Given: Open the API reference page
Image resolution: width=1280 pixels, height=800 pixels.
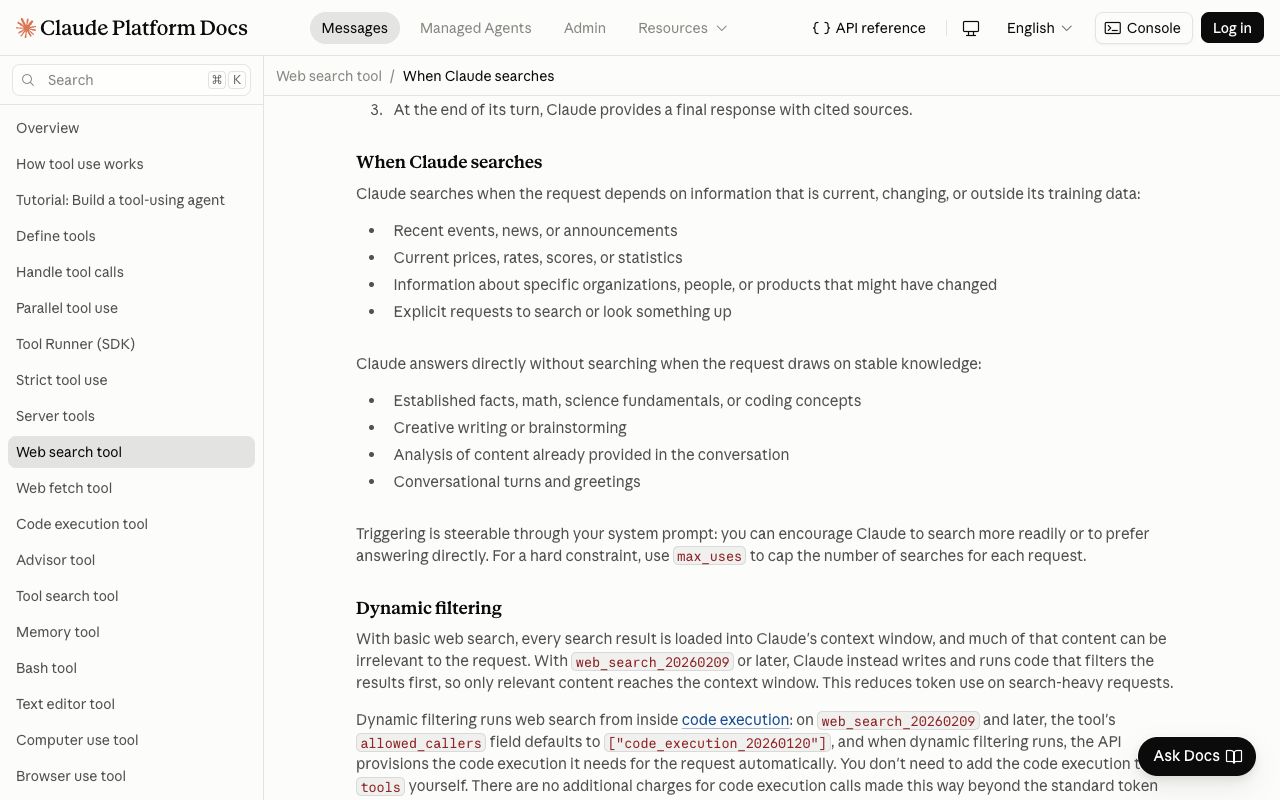Looking at the screenshot, I should 869,28.
